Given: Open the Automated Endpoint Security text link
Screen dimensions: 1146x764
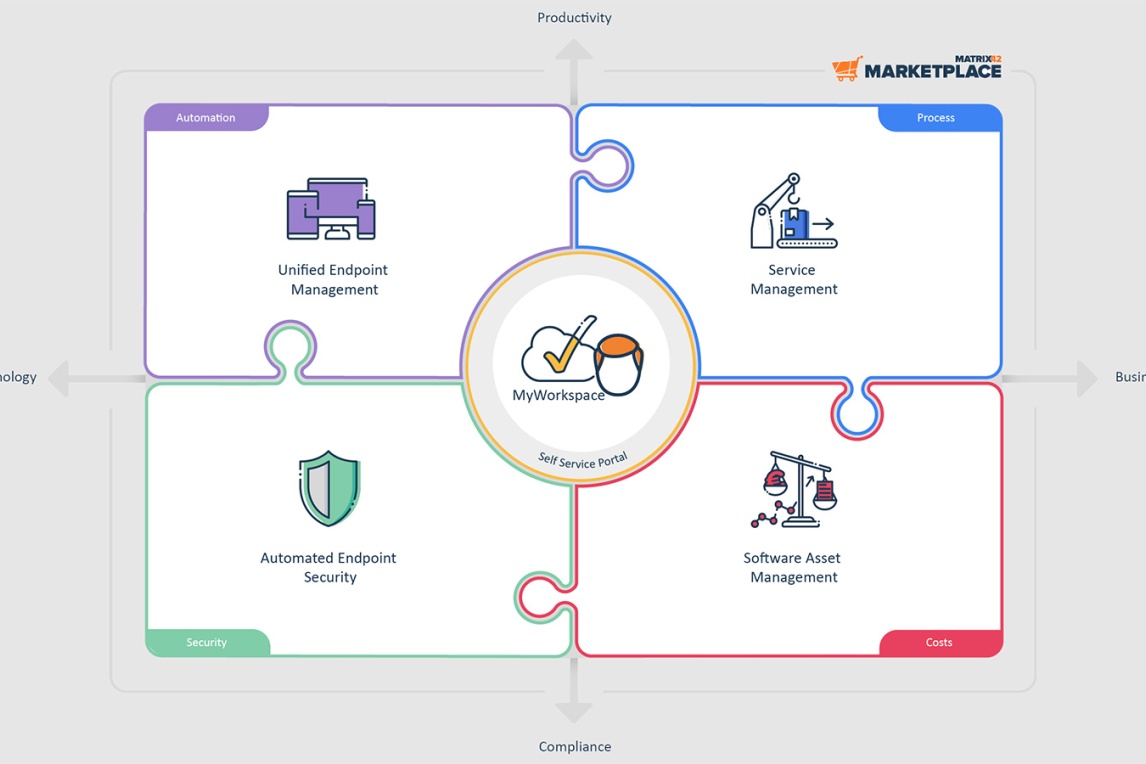Looking at the screenshot, I should click(x=329, y=568).
